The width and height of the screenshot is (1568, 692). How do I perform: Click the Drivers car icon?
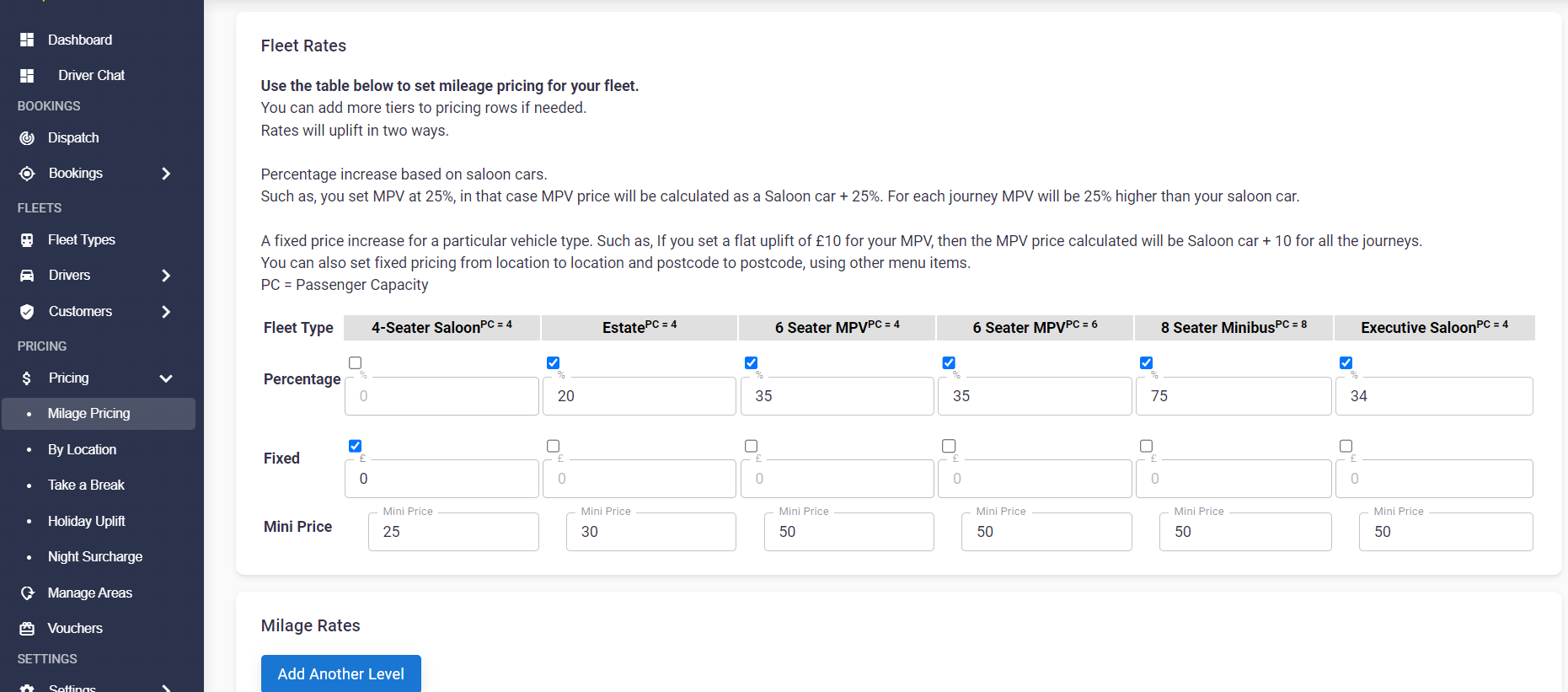[x=27, y=276]
